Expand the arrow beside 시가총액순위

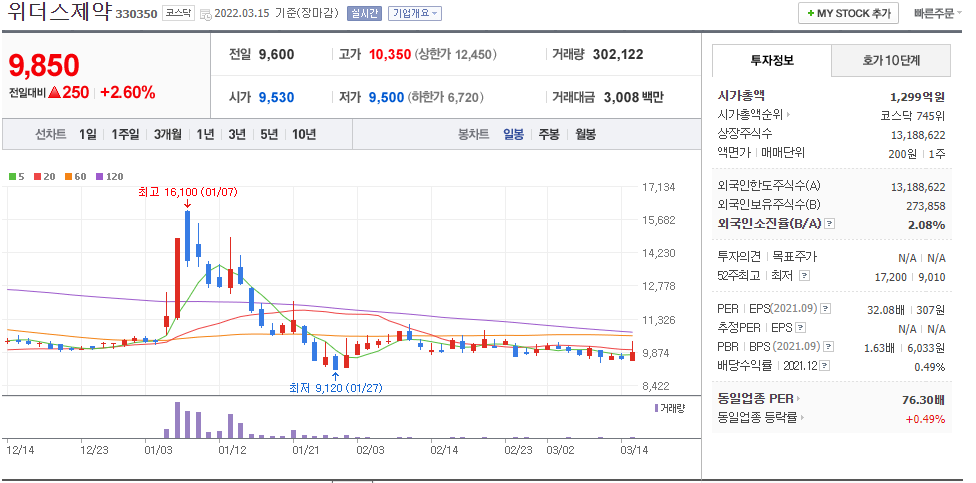tap(788, 115)
